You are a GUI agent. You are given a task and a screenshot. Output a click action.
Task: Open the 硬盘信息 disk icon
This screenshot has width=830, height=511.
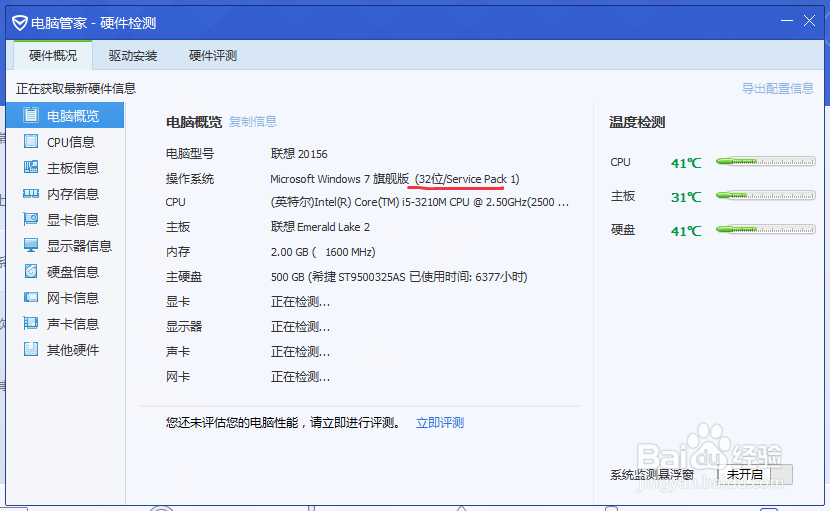click(x=31, y=271)
